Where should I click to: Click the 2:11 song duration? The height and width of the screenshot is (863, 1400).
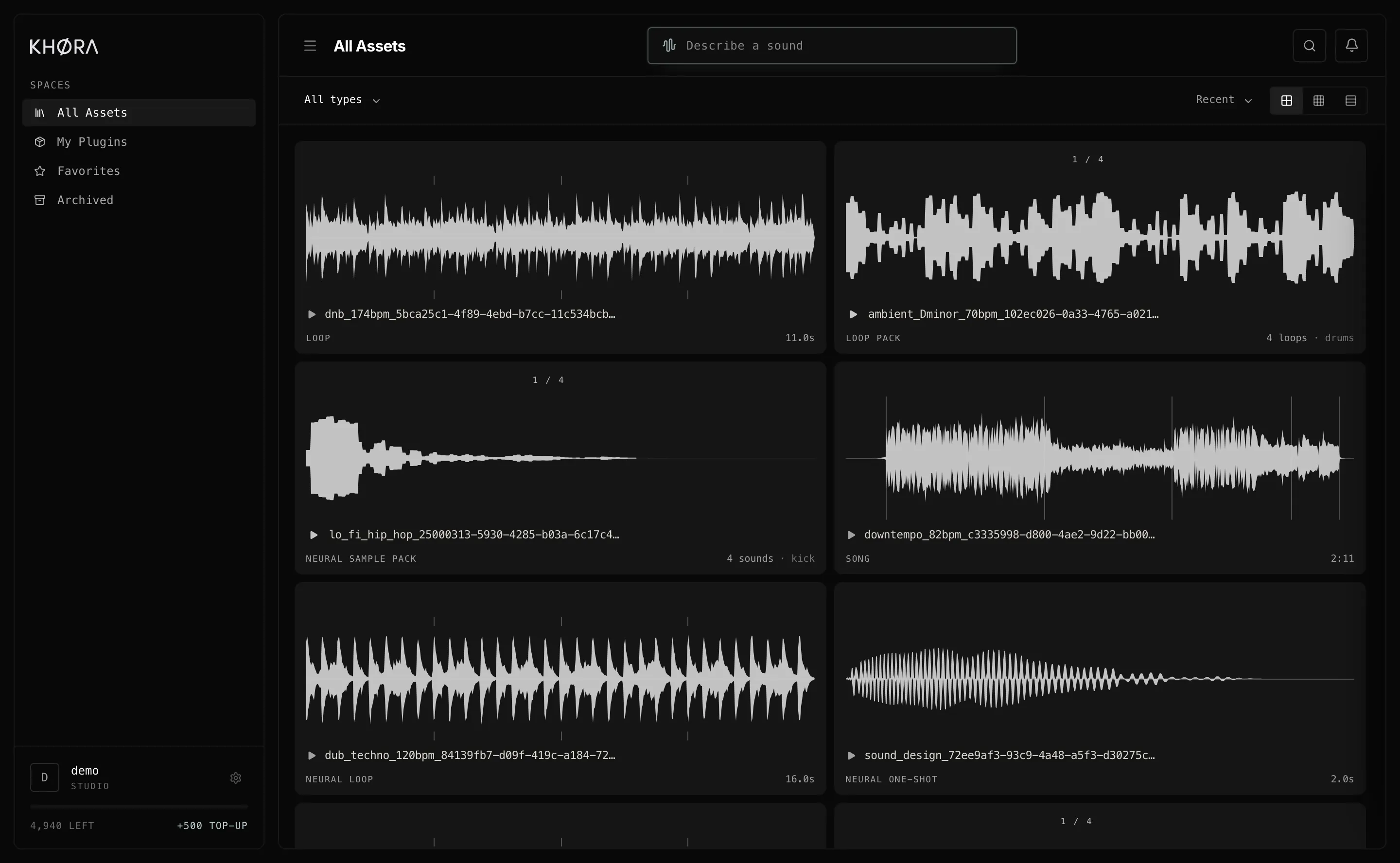point(1342,559)
